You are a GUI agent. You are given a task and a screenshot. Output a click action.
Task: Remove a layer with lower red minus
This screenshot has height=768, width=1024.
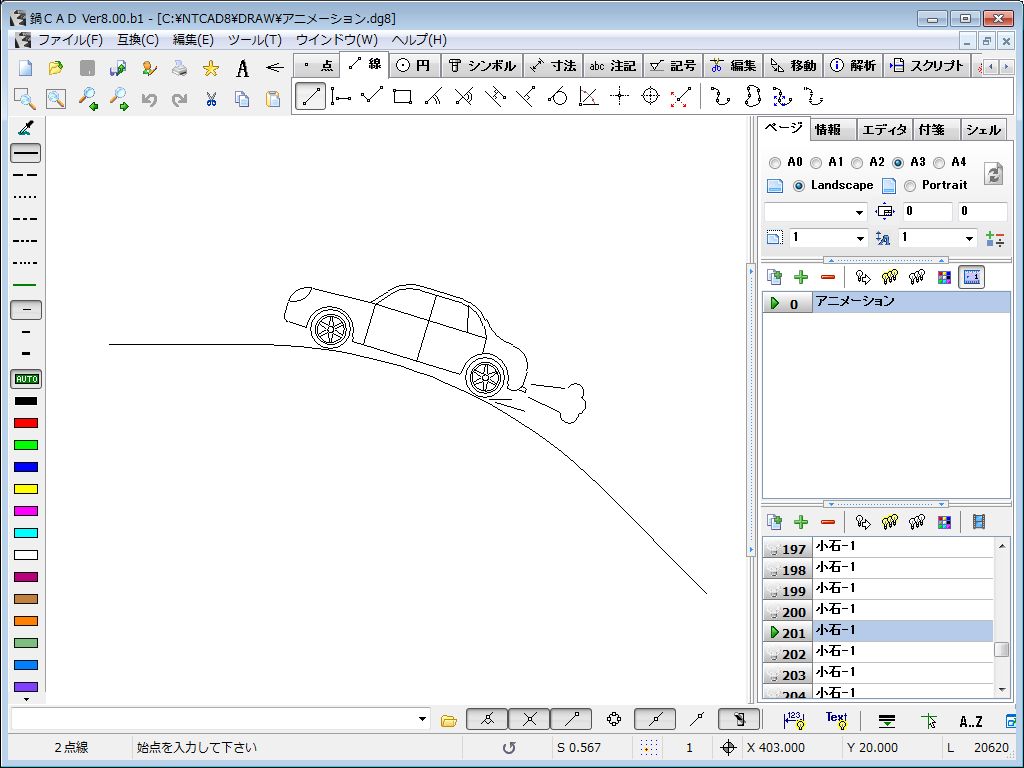pos(827,522)
